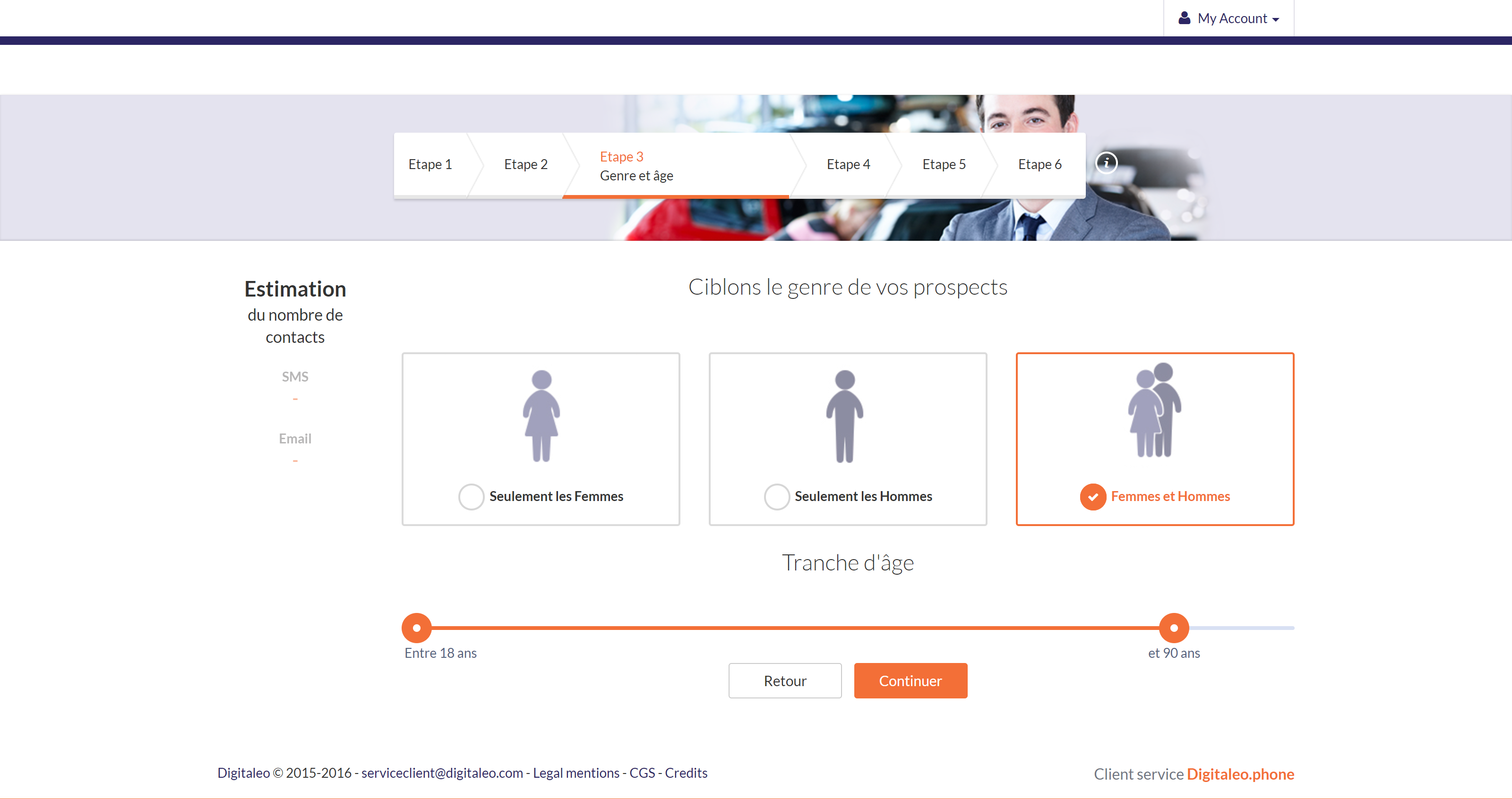This screenshot has height=799, width=1512.
Task: Expand the Etape 4 step
Action: (x=849, y=164)
